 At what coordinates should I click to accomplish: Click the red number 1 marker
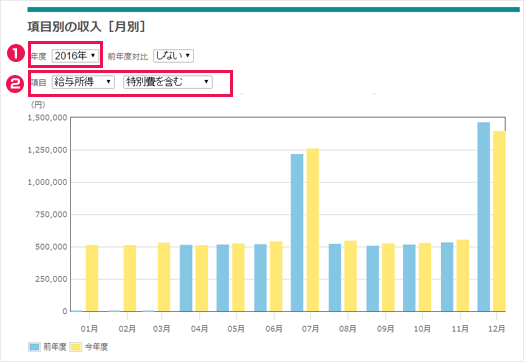(16, 54)
